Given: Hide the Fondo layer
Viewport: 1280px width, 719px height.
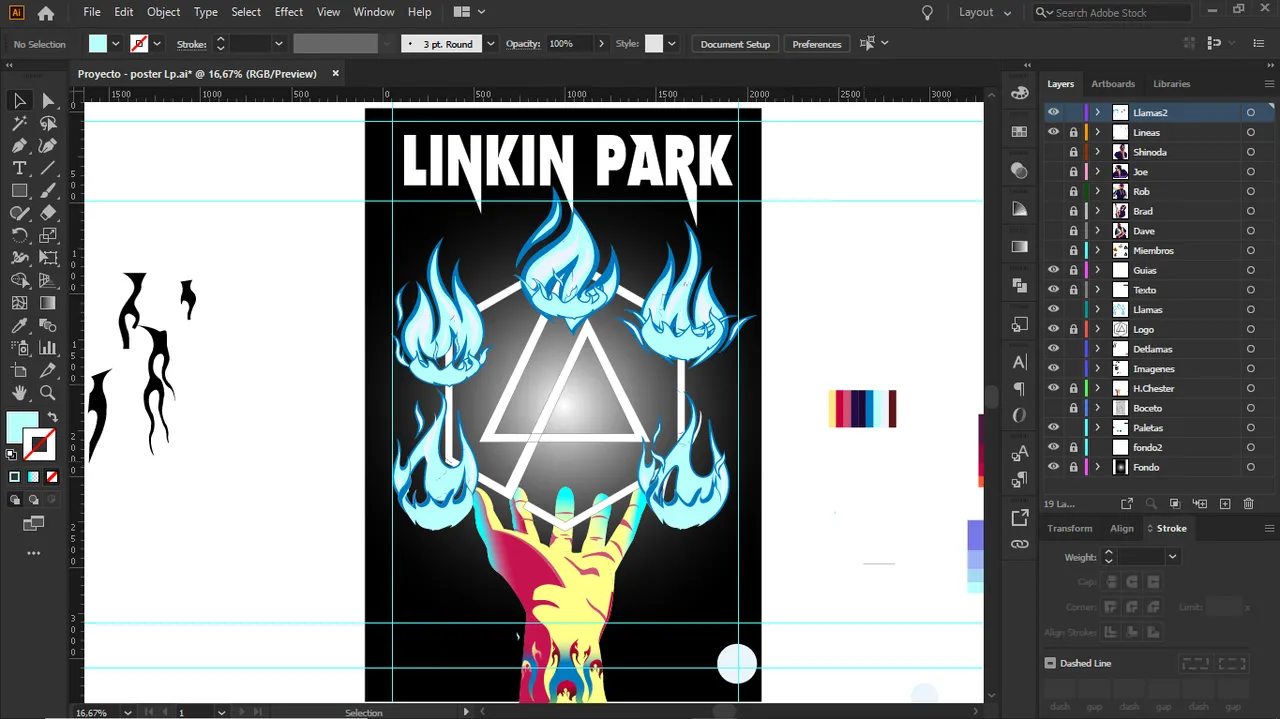Looking at the screenshot, I should (1053, 467).
